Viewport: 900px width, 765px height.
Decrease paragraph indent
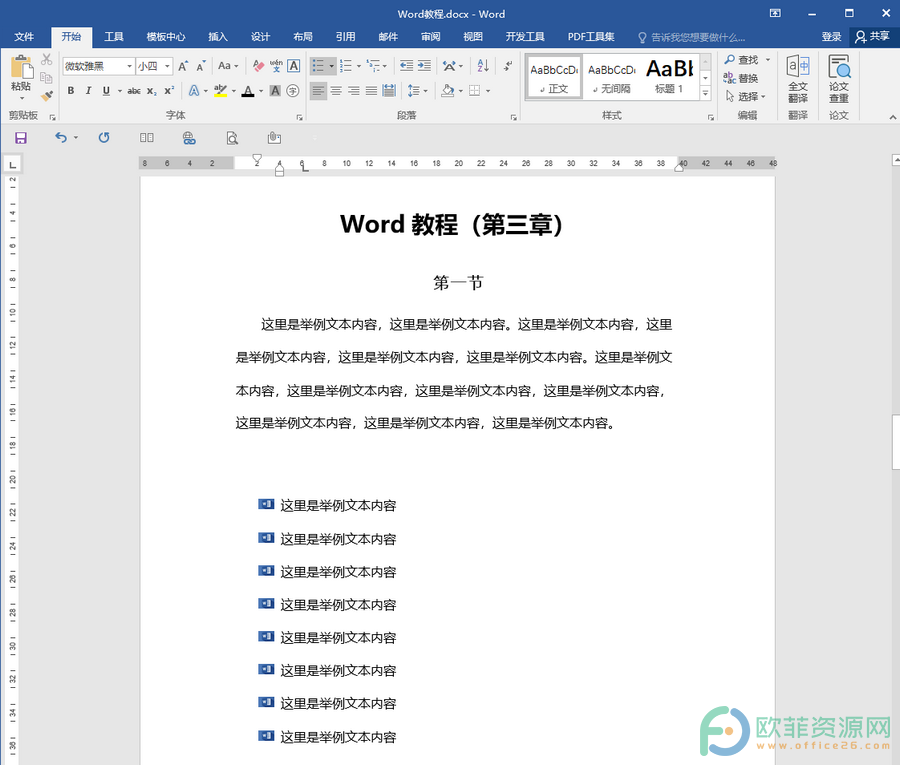click(406, 66)
